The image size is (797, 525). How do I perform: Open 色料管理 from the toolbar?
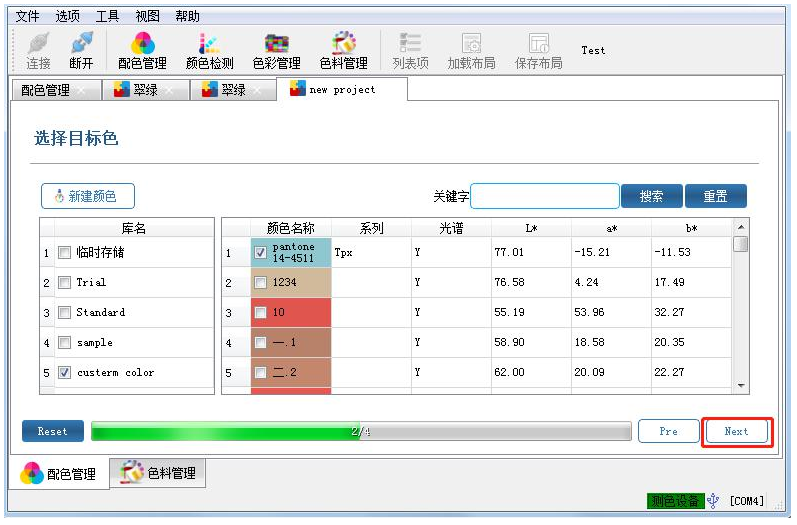343,49
